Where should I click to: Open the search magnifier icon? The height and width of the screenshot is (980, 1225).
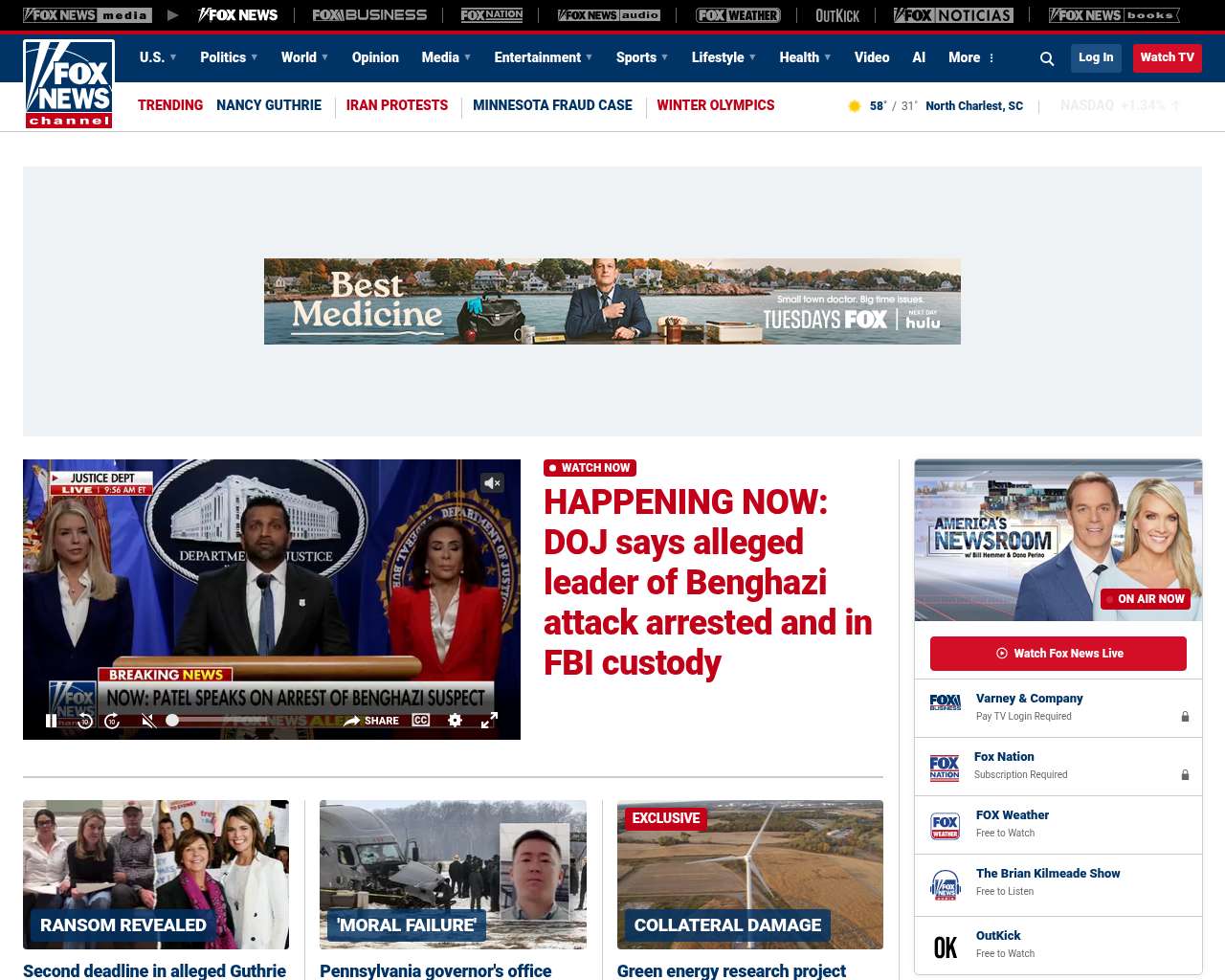click(1047, 58)
